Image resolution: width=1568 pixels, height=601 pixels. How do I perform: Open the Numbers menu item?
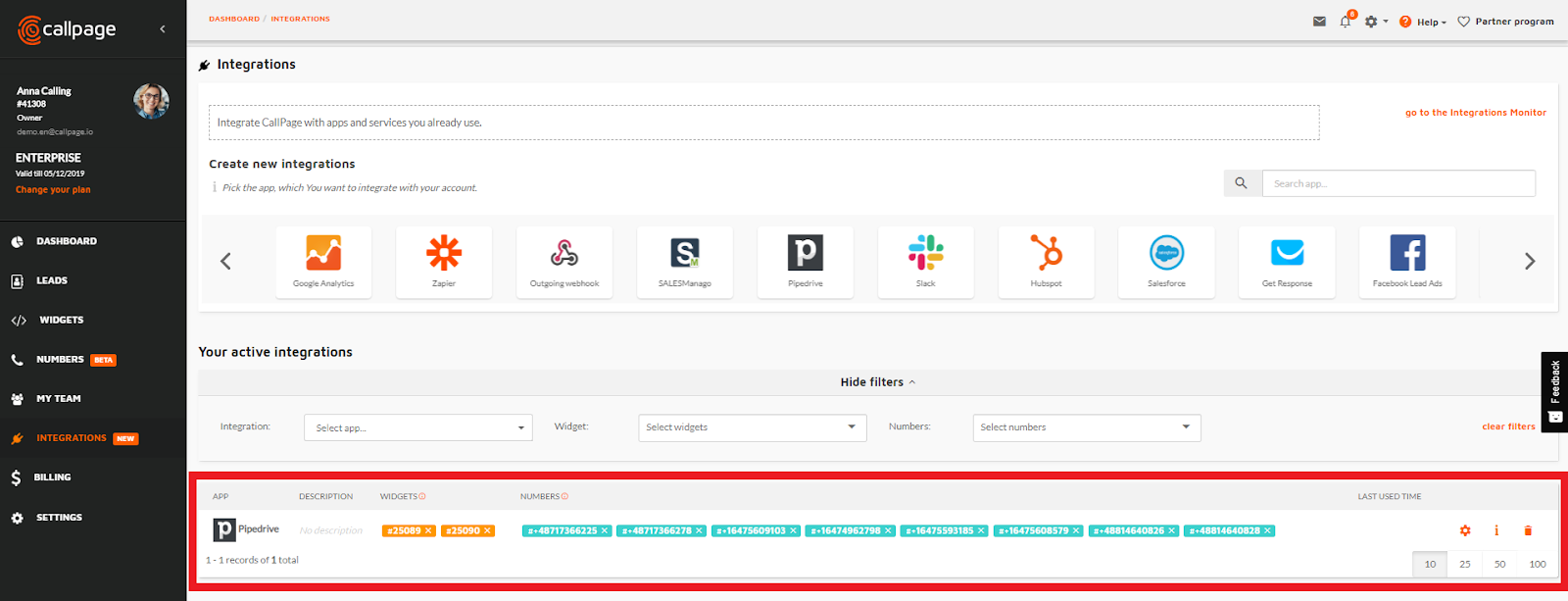[x=61, y=360]
